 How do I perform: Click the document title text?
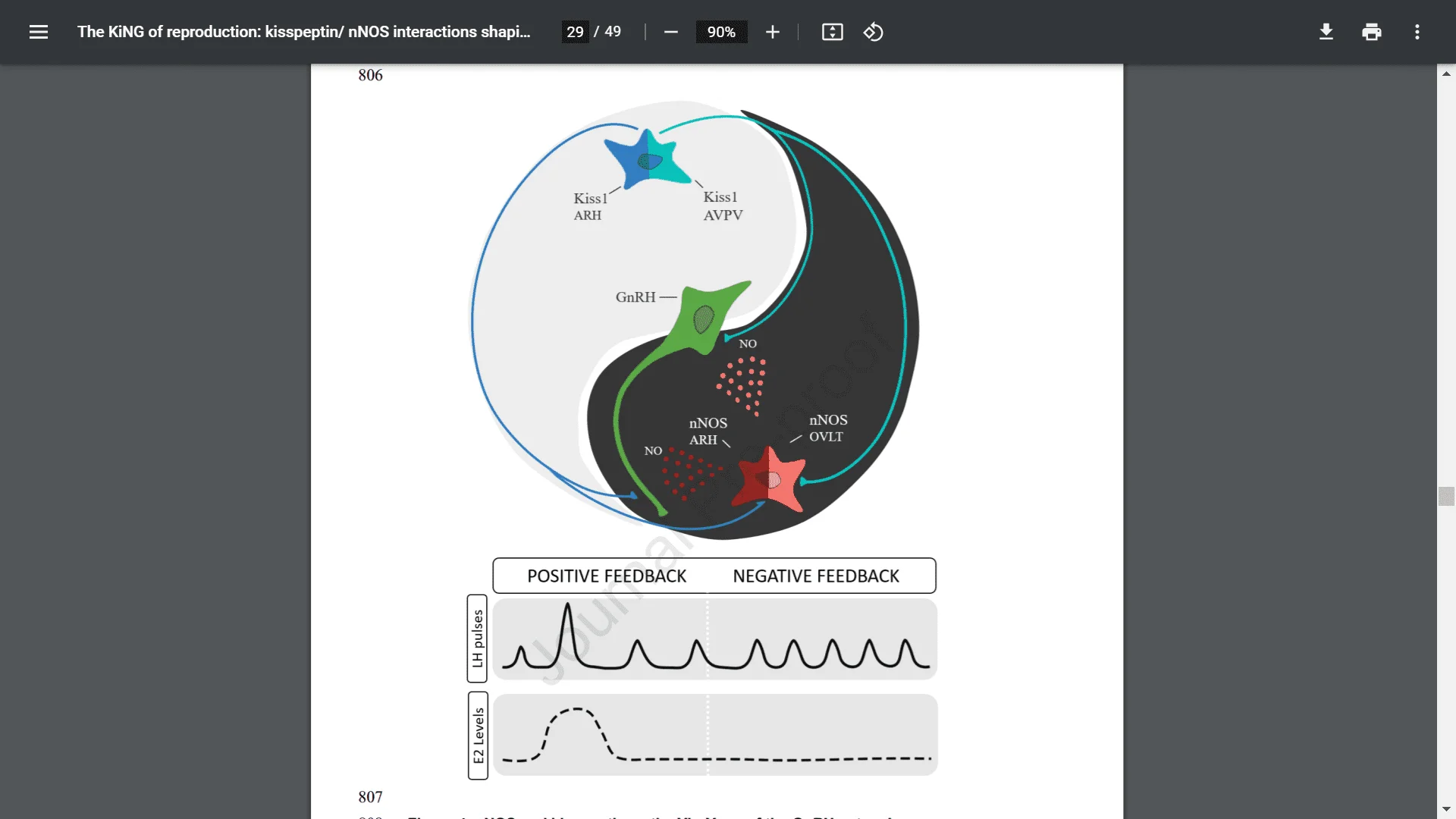[303, 32]
